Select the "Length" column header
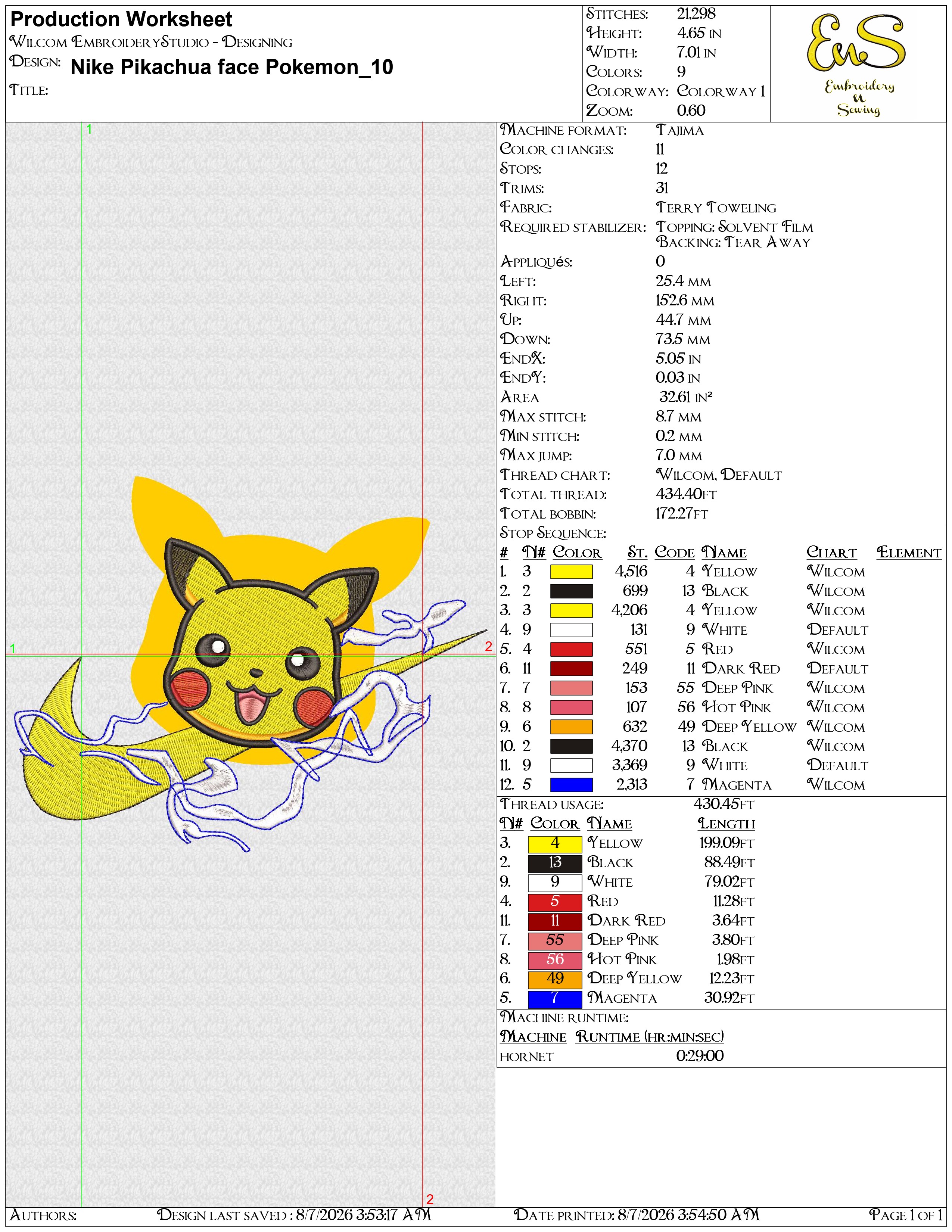 (727, 824)
